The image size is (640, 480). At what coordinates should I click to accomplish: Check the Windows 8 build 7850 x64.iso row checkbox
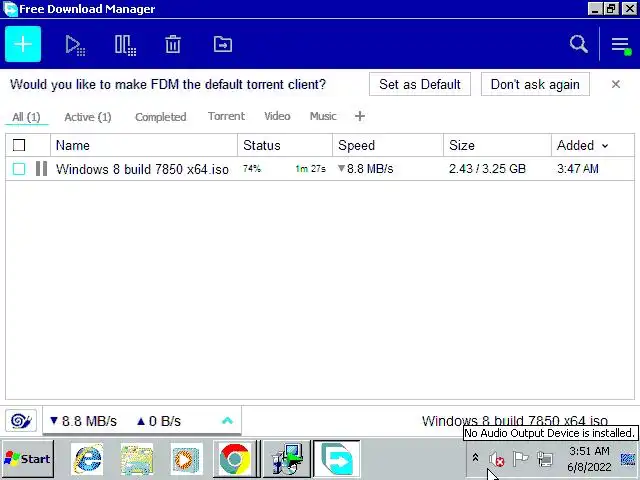pyautogui.click(x=19, y=169)
